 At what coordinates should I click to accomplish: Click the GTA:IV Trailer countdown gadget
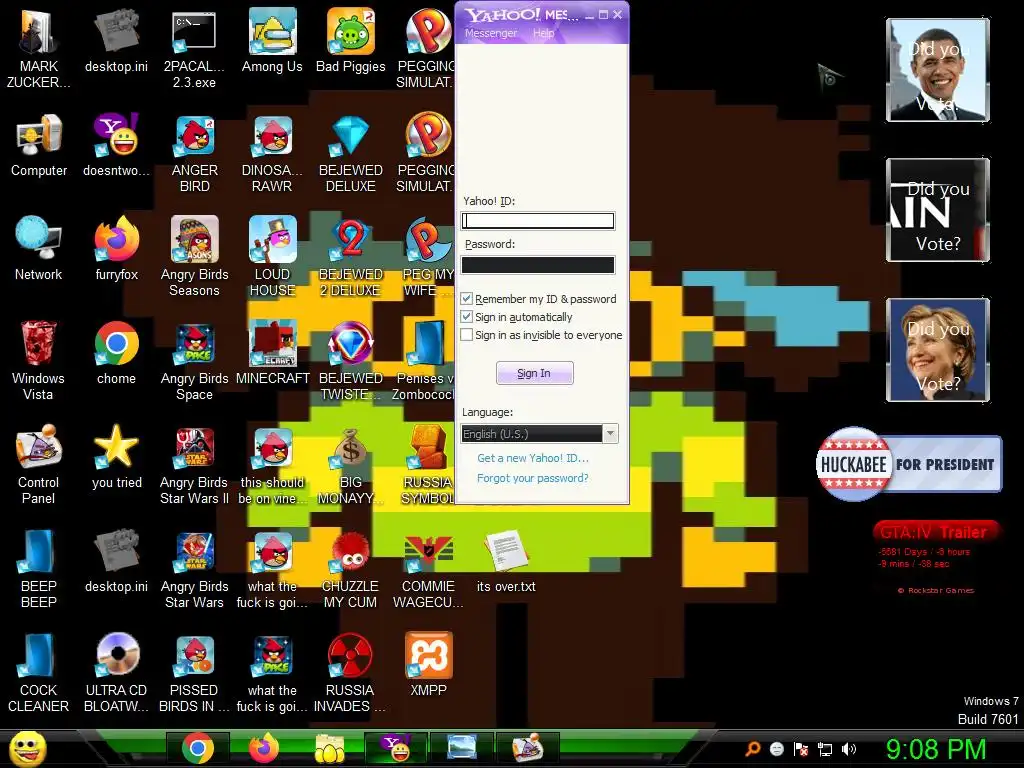coord(936,557)
